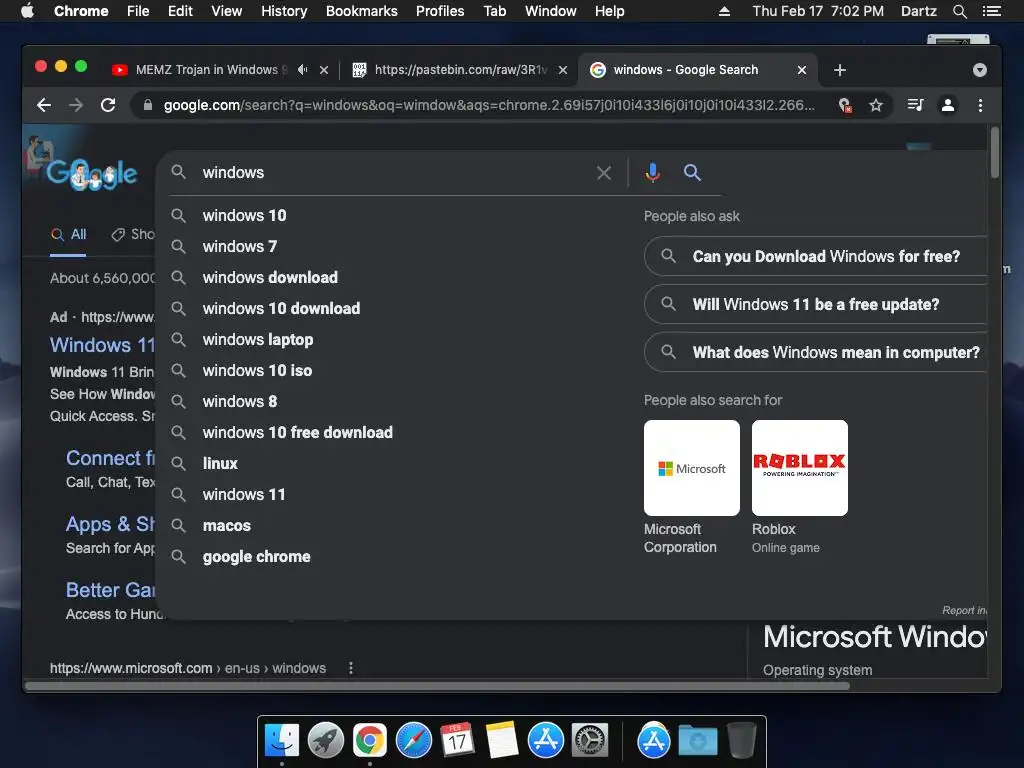Click the extension icon beside the star
1024x768 pixels.
(844, 105)
